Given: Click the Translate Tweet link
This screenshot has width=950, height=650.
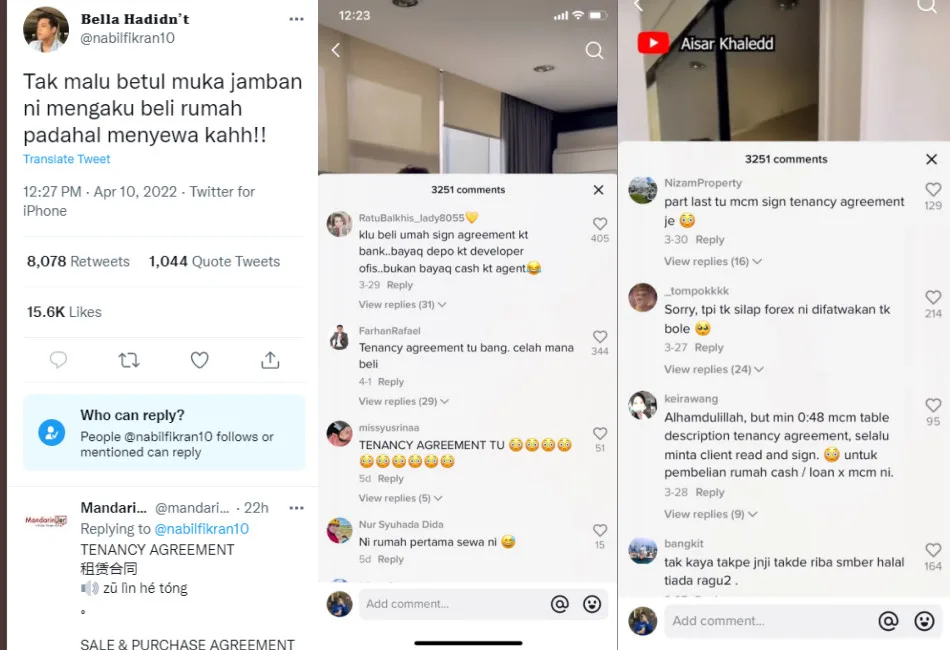Looking at the screenshot, I should point(67,159).
